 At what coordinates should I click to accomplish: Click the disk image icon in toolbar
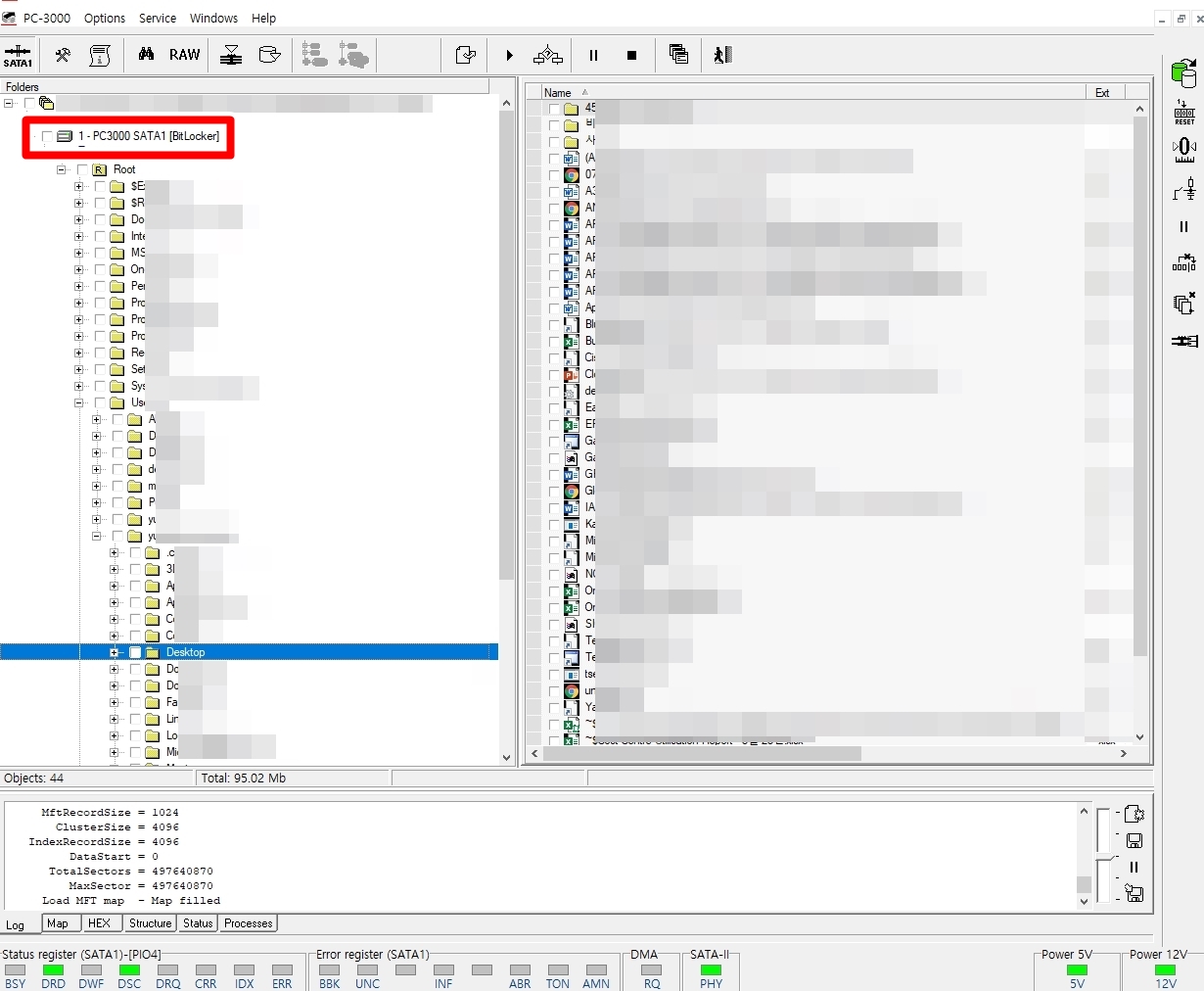click(x=270, y=55)
